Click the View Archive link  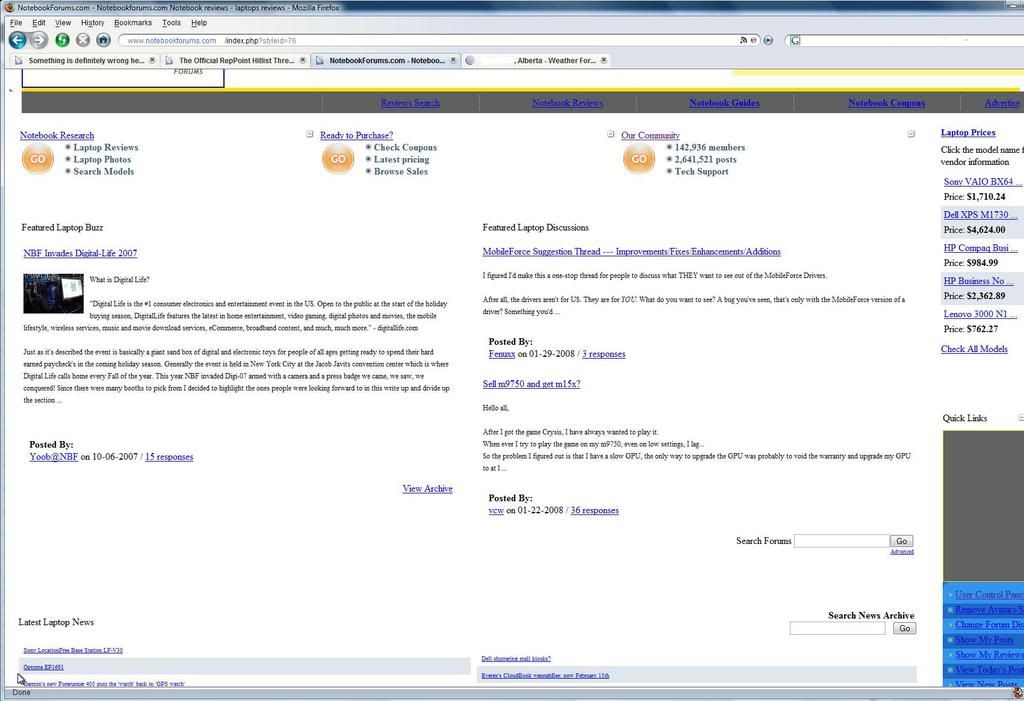click(428, 489)
